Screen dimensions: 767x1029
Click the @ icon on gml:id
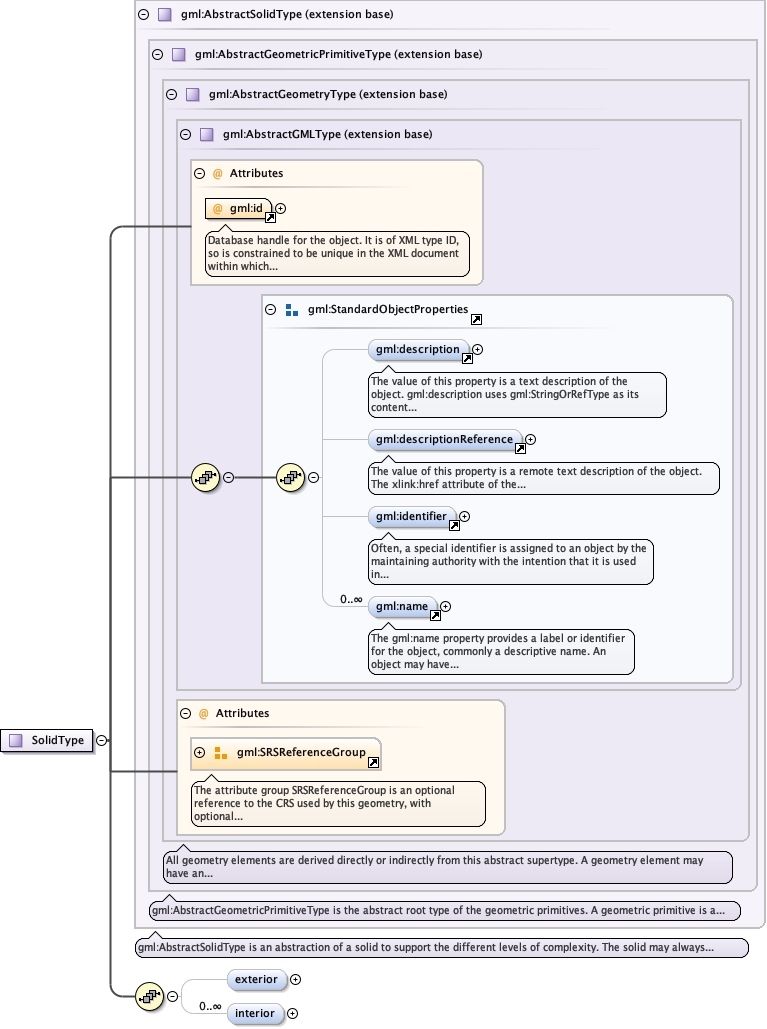[x=218, y=209]
